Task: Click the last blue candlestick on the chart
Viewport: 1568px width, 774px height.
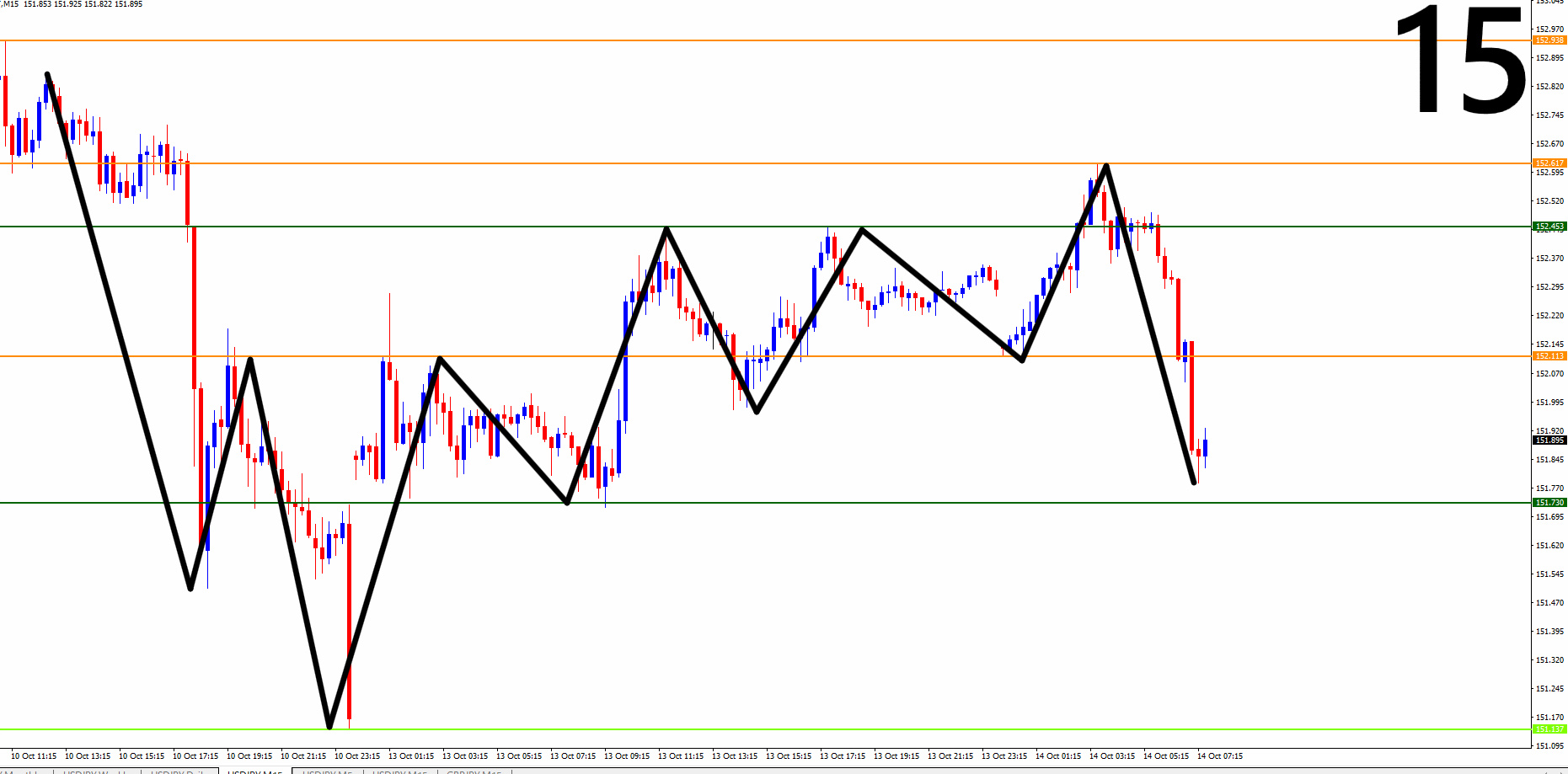Action: 1206,447
